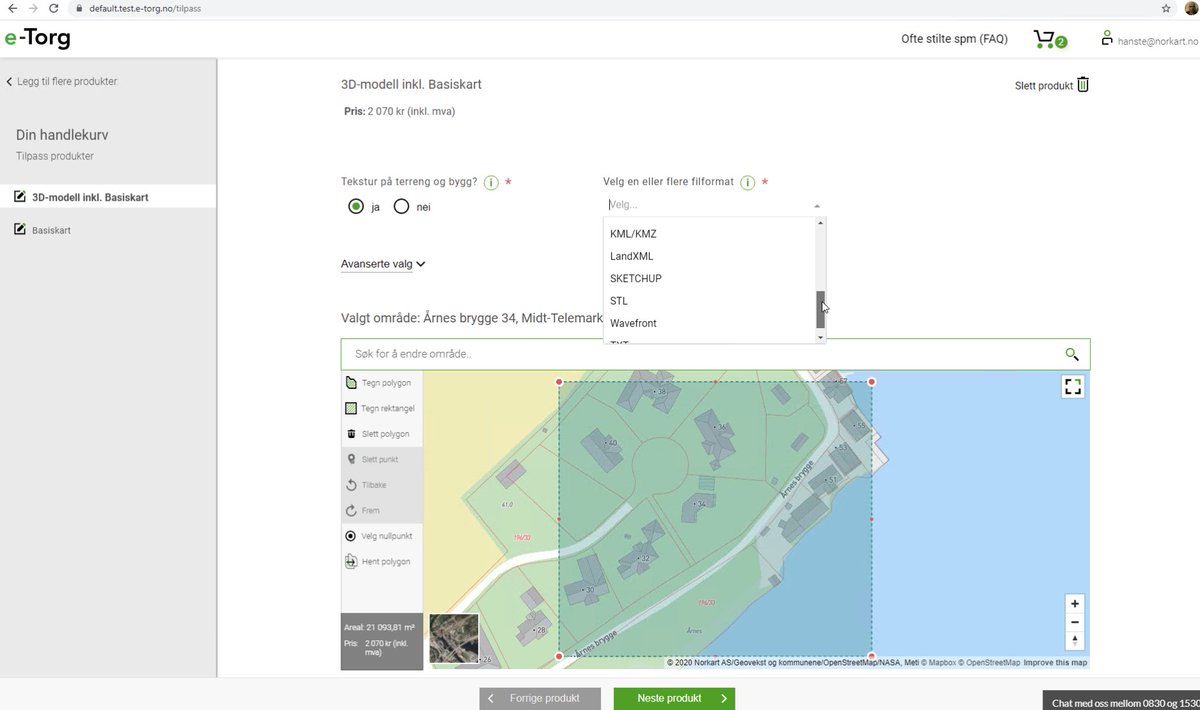Open the fullscreen map view icon

[1072, 386]
